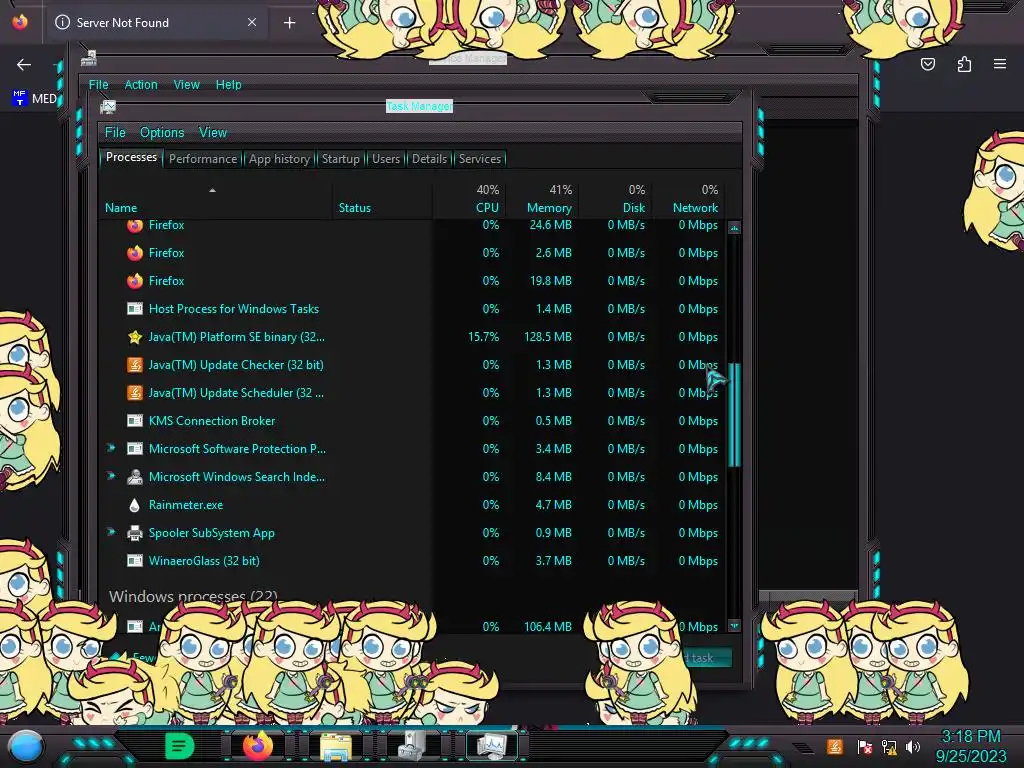
Task: Open the MED bookmark in Firefox
Action: tap(35, 99)
